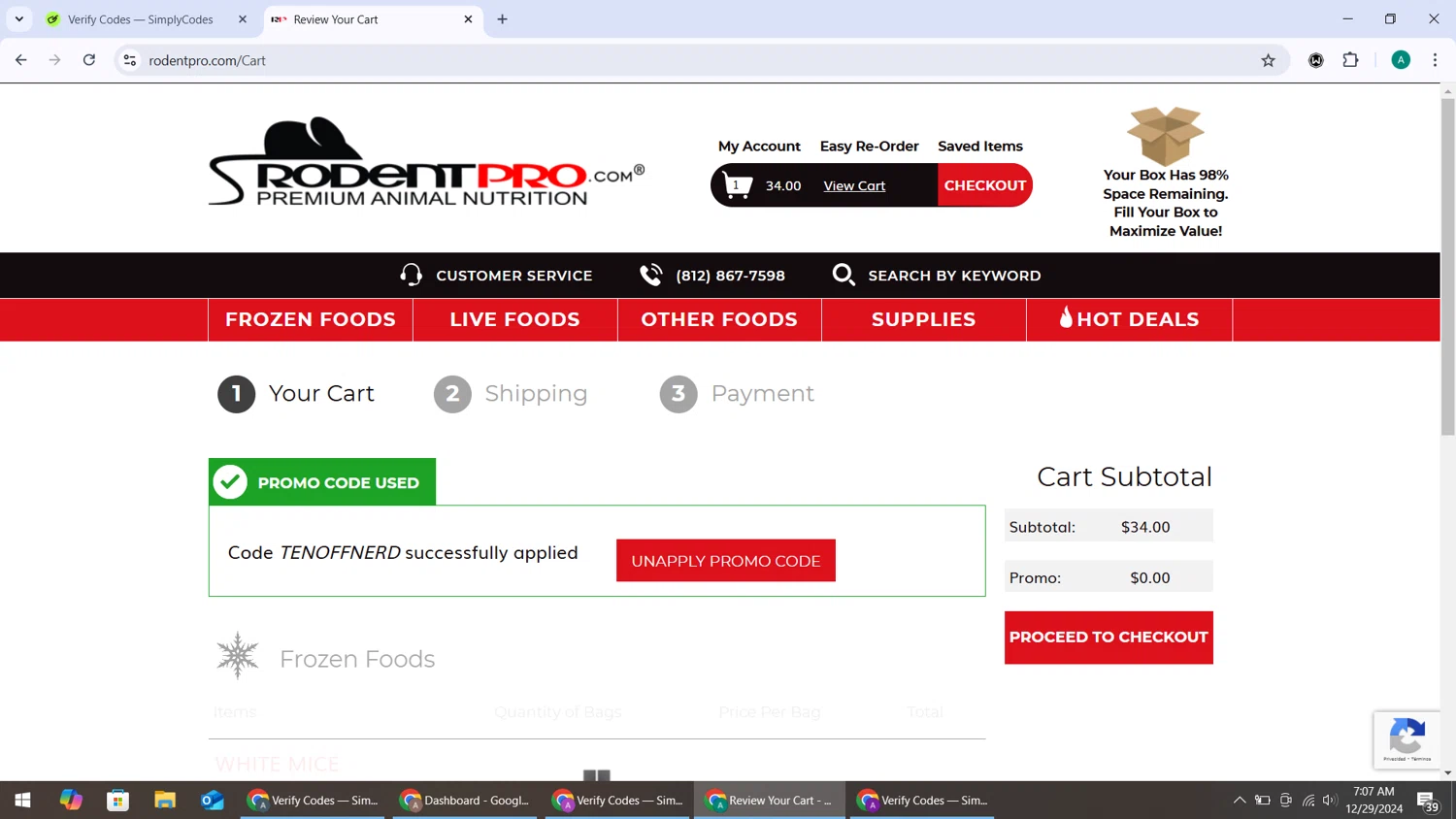
Task: Open File Explorer from the taskbar
Action: point(165,801)
